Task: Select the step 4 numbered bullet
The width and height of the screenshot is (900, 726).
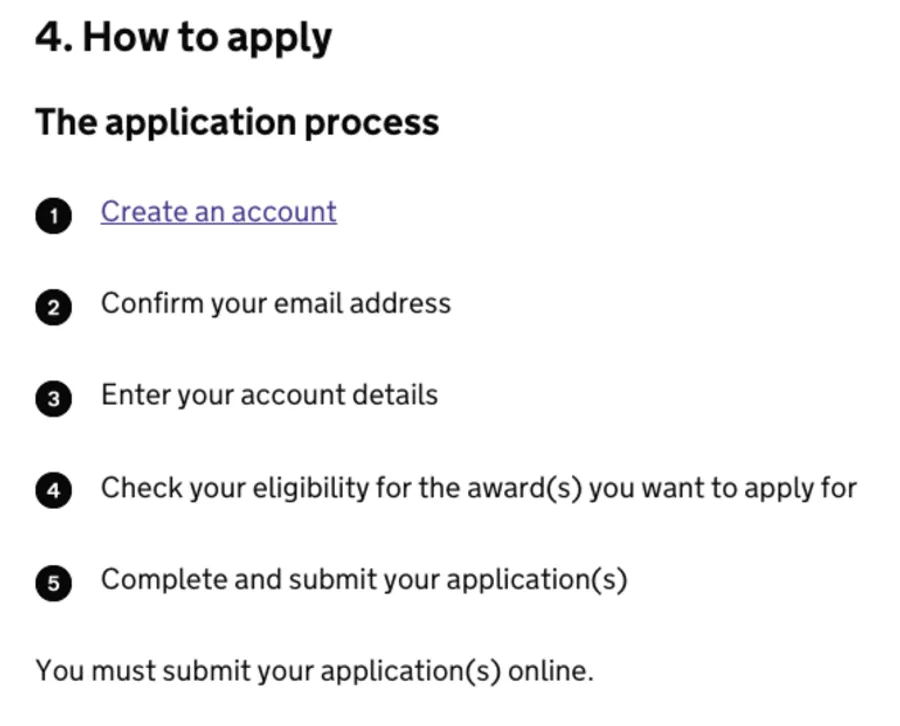Action: [x=54, y=491]
